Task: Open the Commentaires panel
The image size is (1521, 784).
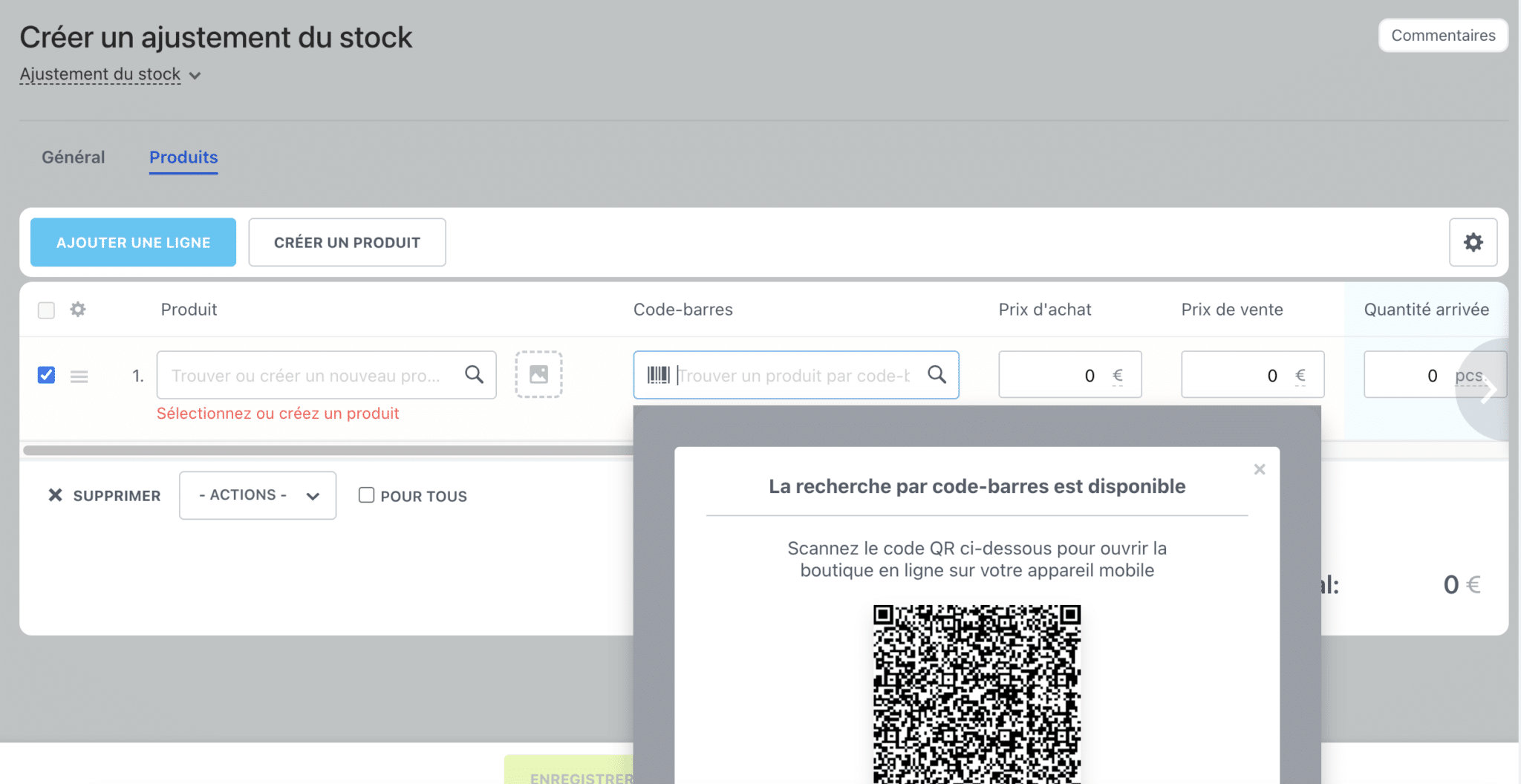Action: tap(1443, 36)
